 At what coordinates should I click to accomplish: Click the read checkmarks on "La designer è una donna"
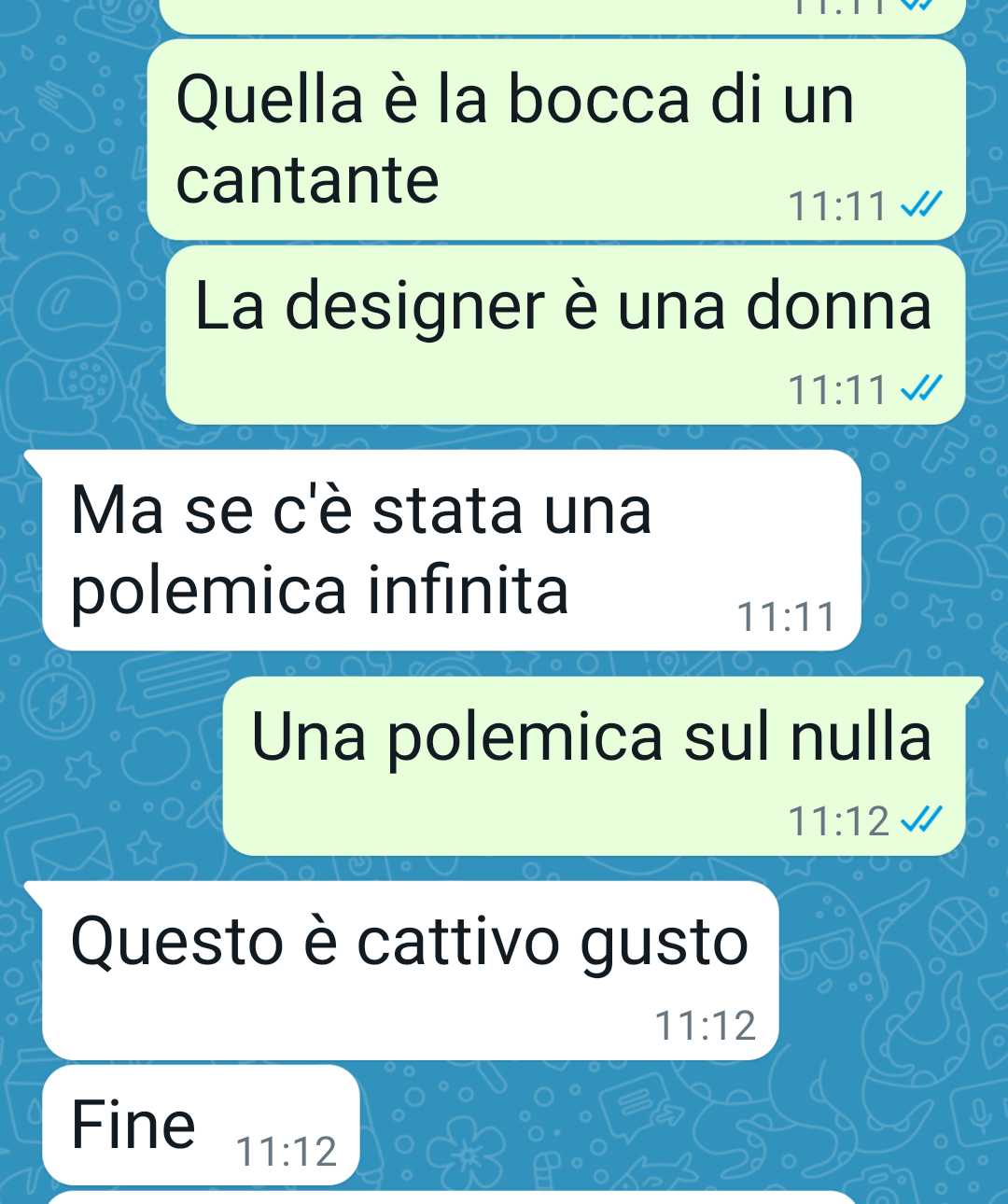coord(922,389)
